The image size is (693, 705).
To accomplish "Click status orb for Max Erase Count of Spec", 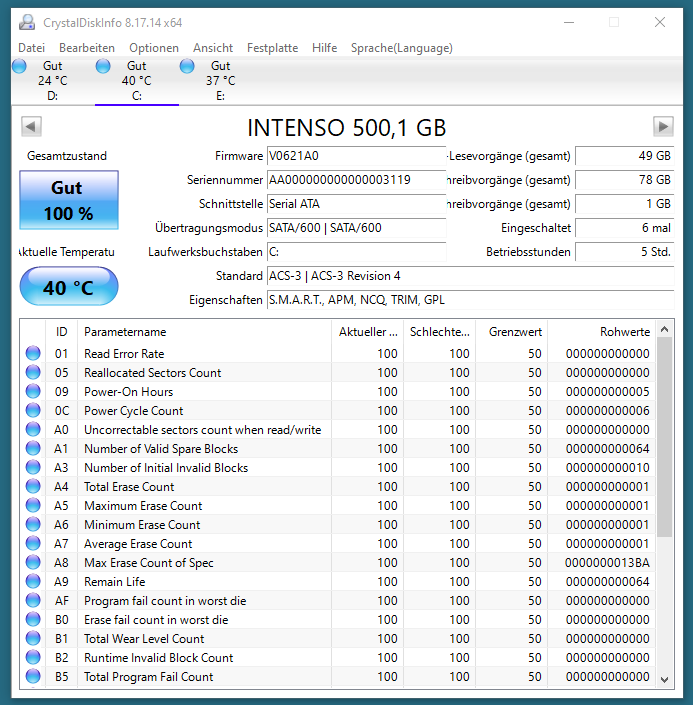I will pyautogui.click(x=33, y=562).
